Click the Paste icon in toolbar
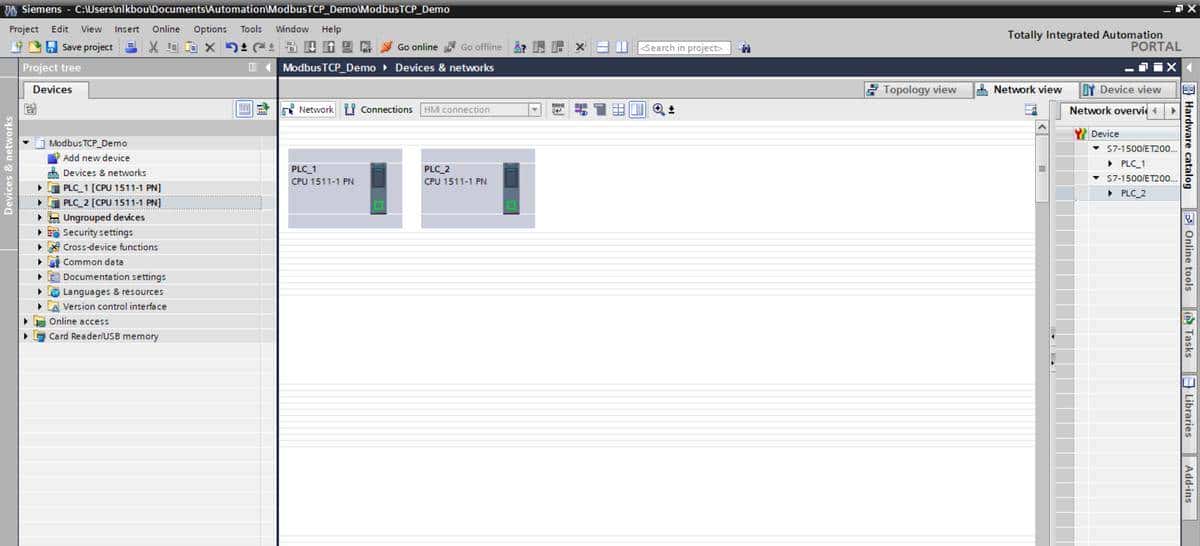1200x546 pixels. pos(190,47)
